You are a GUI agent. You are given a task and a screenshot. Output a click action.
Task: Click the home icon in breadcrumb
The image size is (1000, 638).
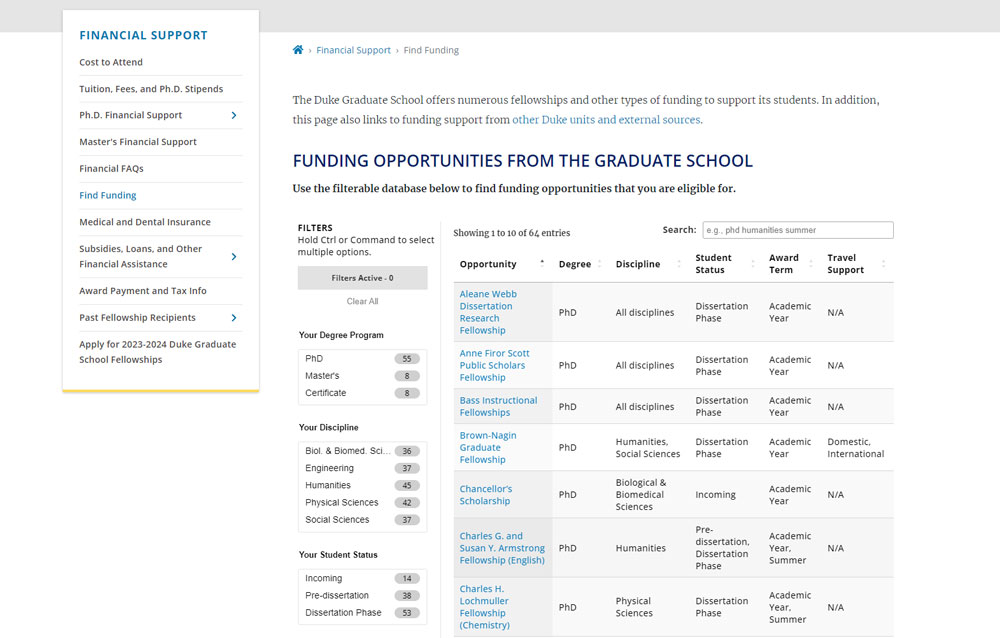point(298,50)
